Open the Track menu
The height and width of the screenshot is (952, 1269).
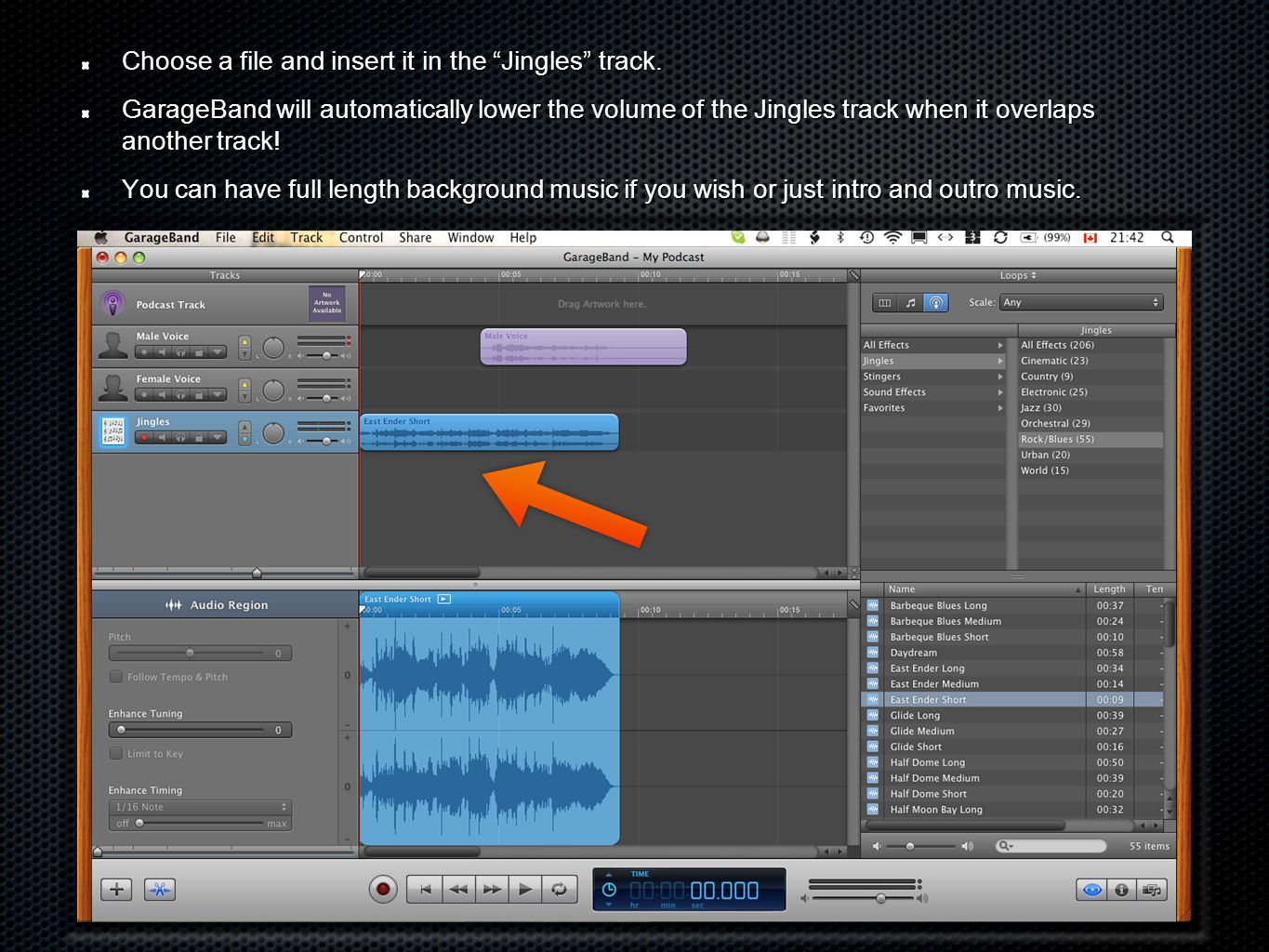click(306, 238)
